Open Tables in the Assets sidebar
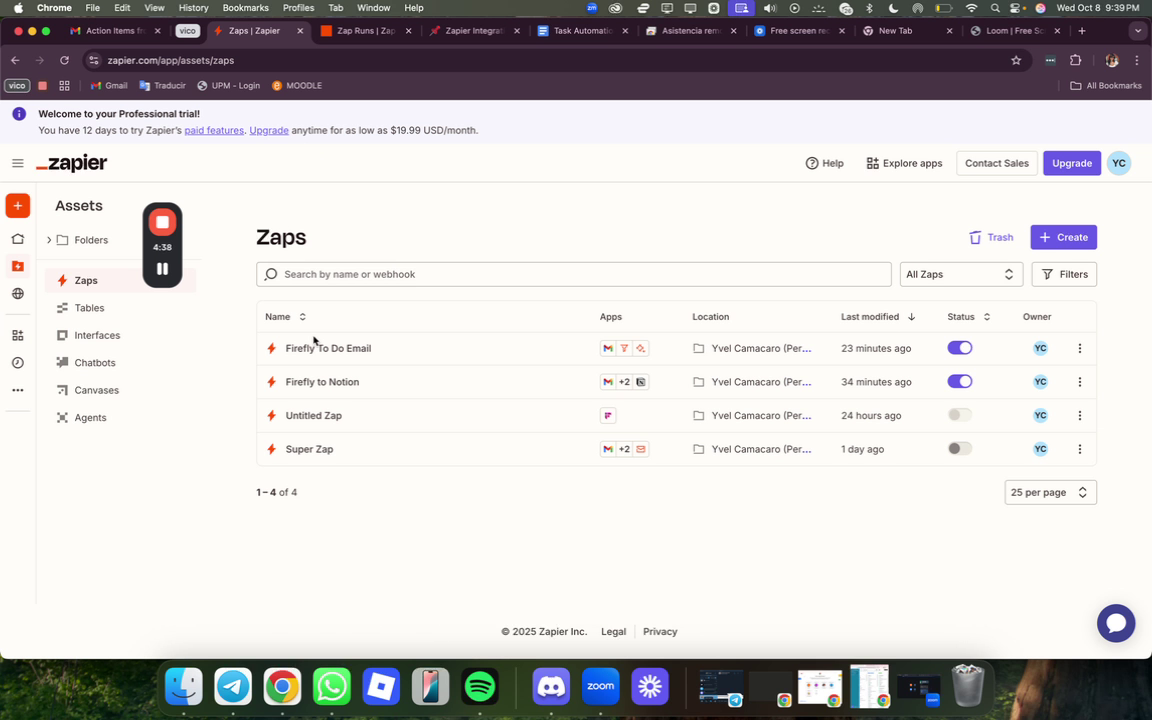 pos(89,308)
